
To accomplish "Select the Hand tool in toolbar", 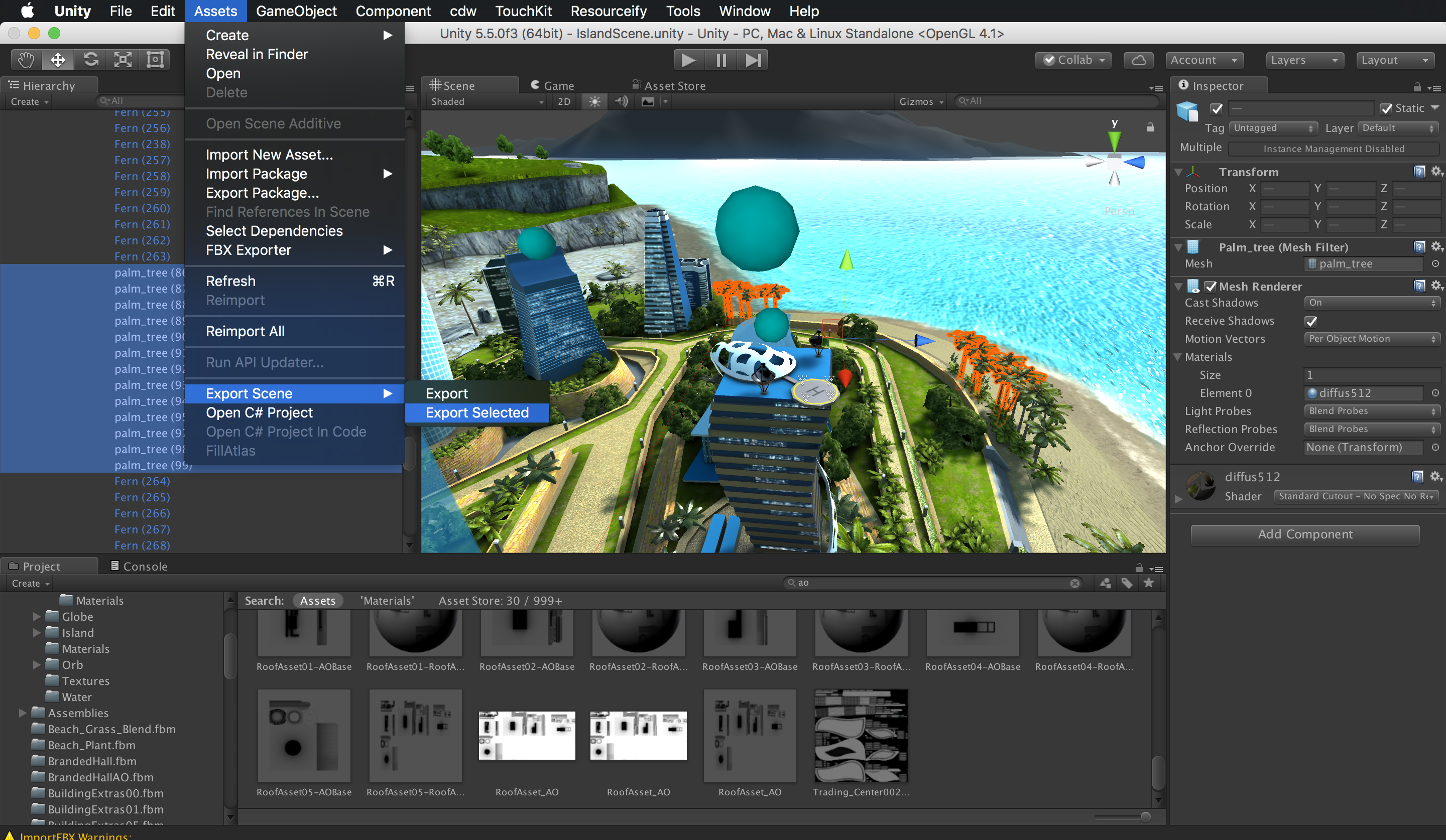I will coord(27,60).
